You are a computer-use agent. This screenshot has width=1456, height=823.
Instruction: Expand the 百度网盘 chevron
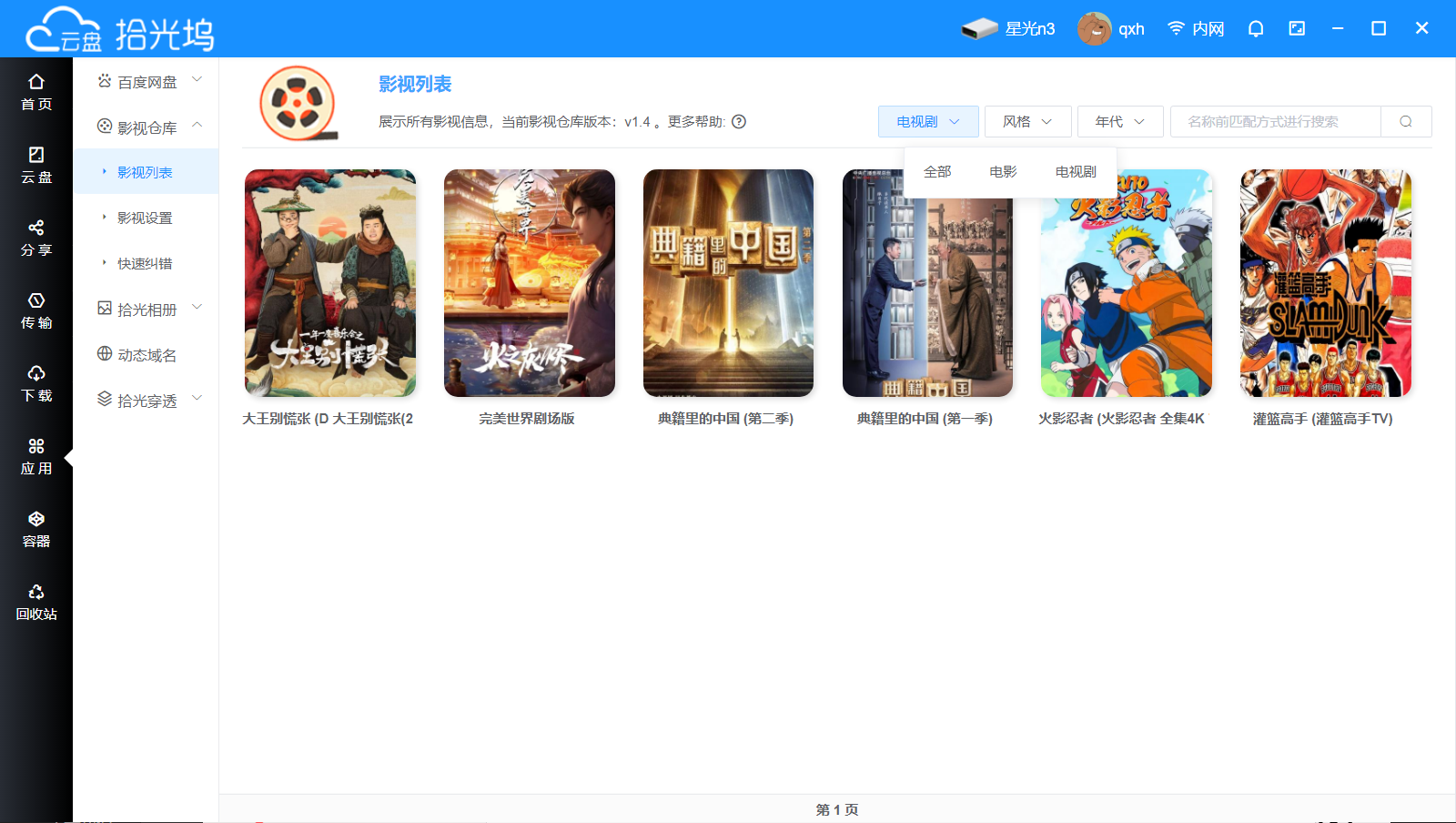[x=197, y=80]
